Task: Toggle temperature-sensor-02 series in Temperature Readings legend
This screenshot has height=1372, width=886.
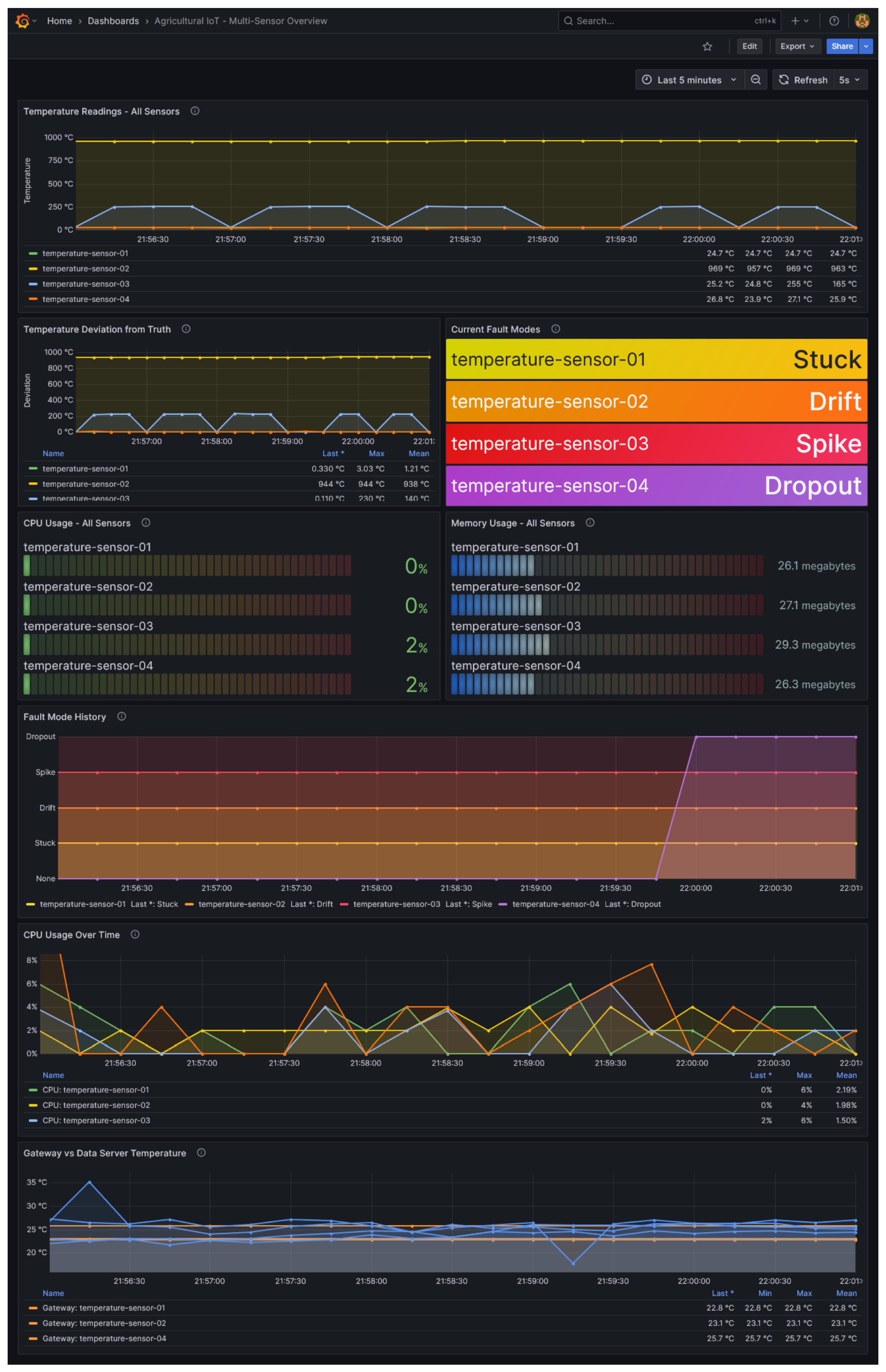Action: pos(85,269)
